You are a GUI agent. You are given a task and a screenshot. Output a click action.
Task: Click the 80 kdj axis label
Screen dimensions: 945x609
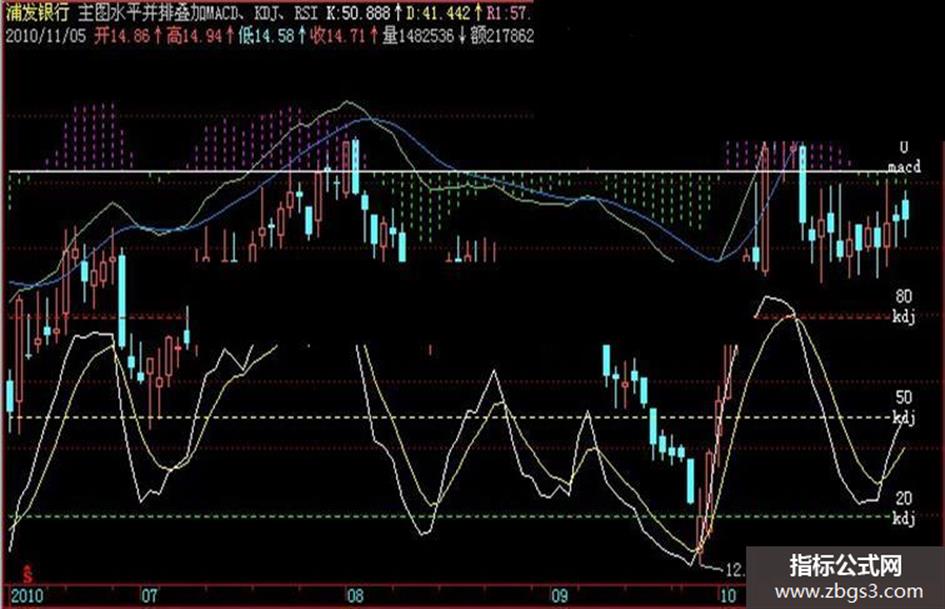click(x=904, y=306)
